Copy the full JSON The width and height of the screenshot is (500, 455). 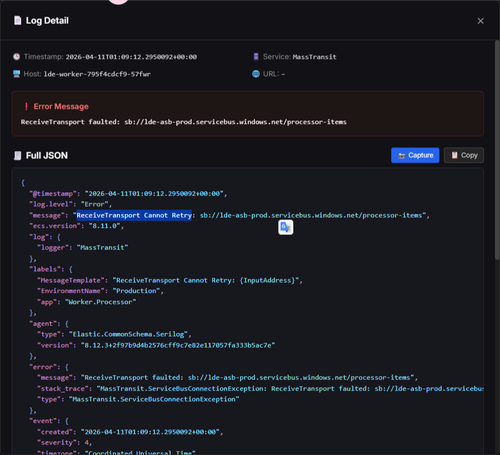(464, 155)
